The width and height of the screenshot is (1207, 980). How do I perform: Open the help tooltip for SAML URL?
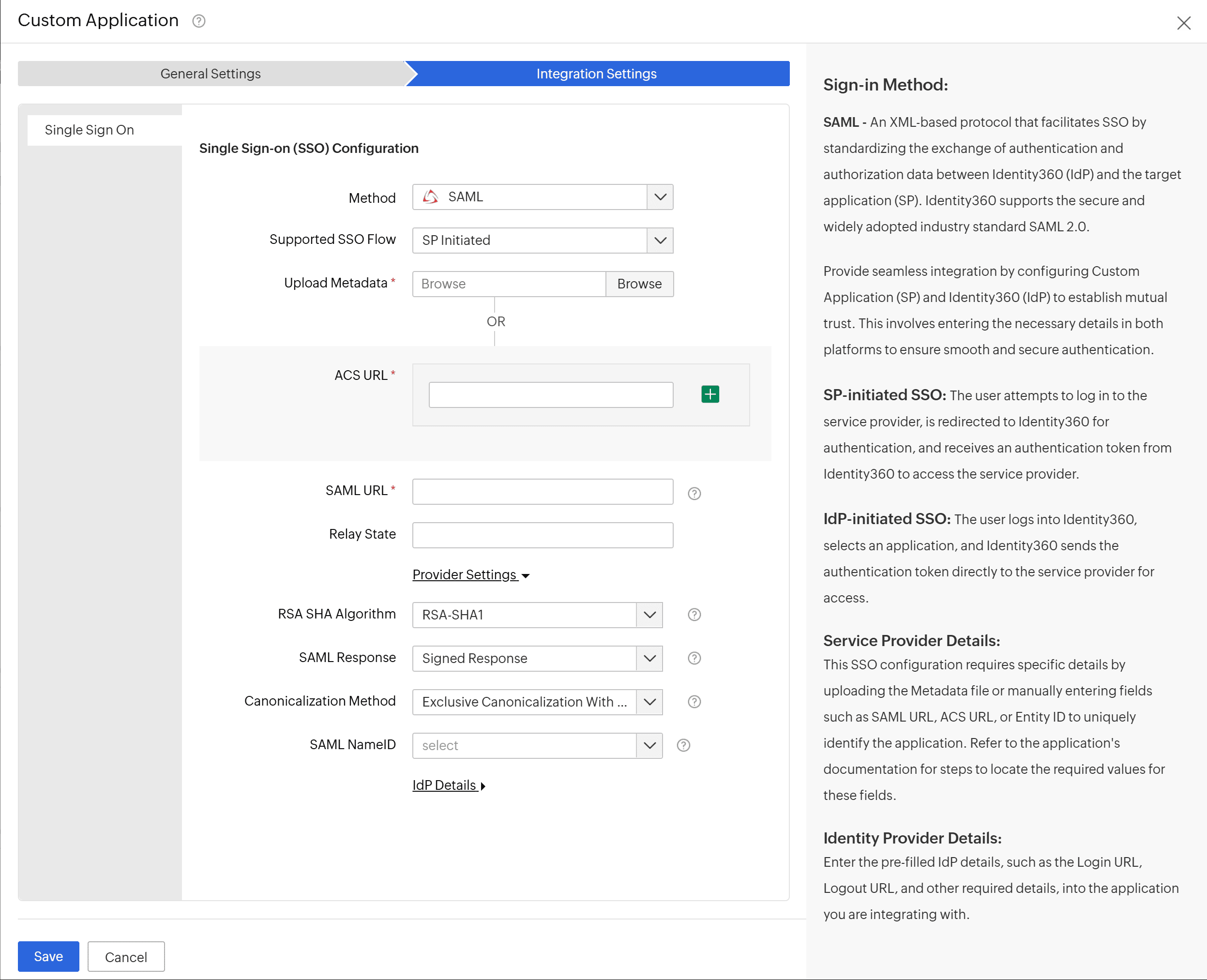[694, 493]
